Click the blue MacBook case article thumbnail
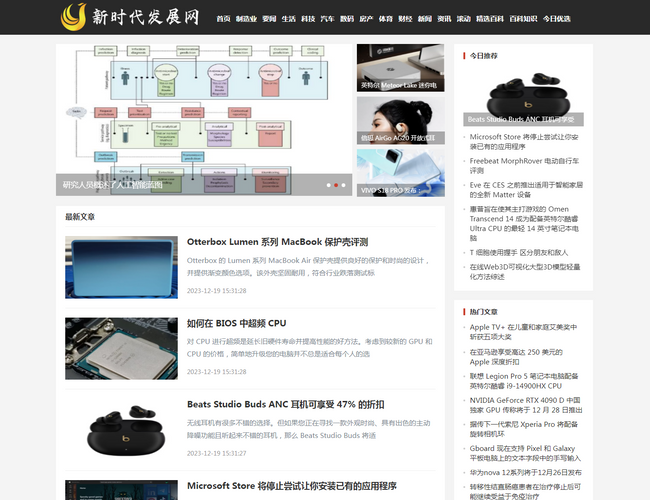This screenshot has height=500, width=650. [121, 267]
